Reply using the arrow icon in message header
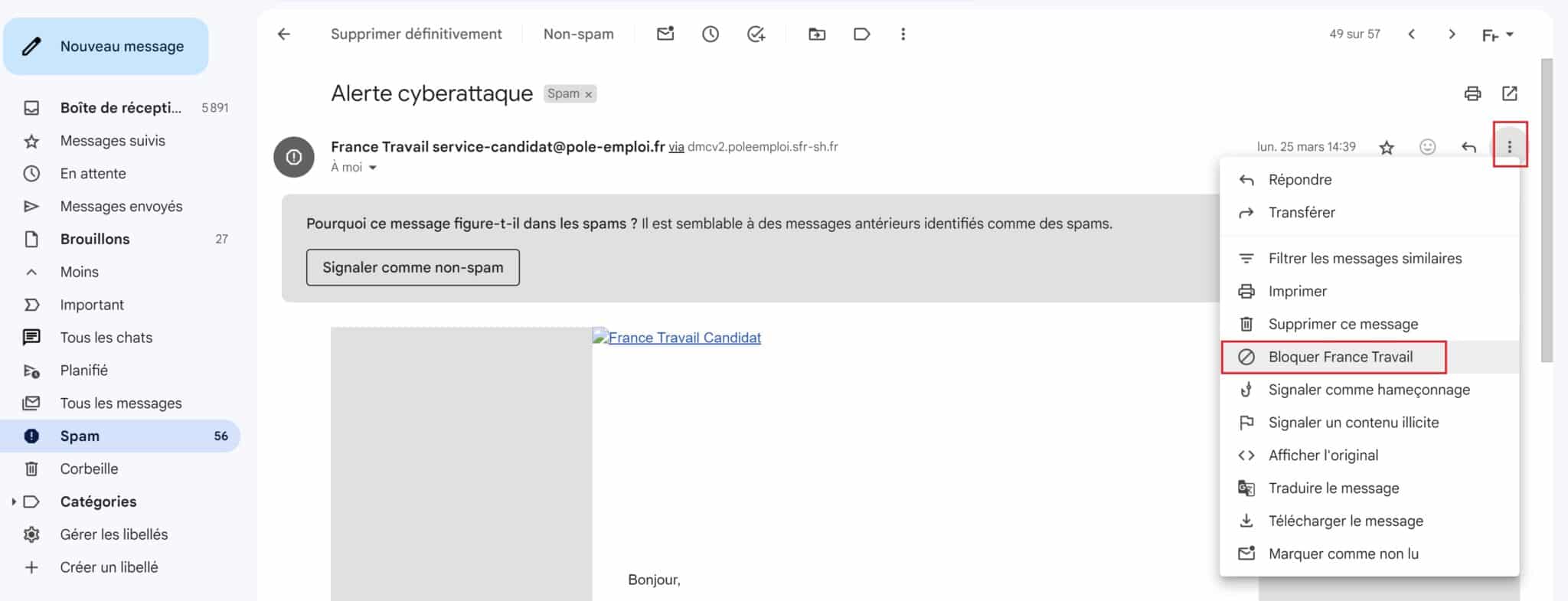 1468,147
